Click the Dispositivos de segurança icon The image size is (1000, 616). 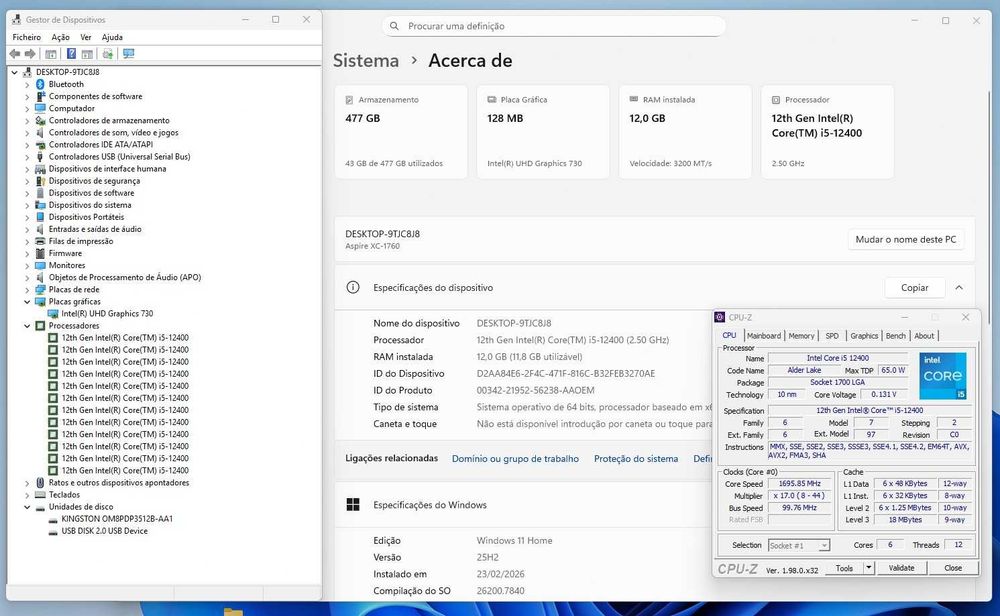40,180
